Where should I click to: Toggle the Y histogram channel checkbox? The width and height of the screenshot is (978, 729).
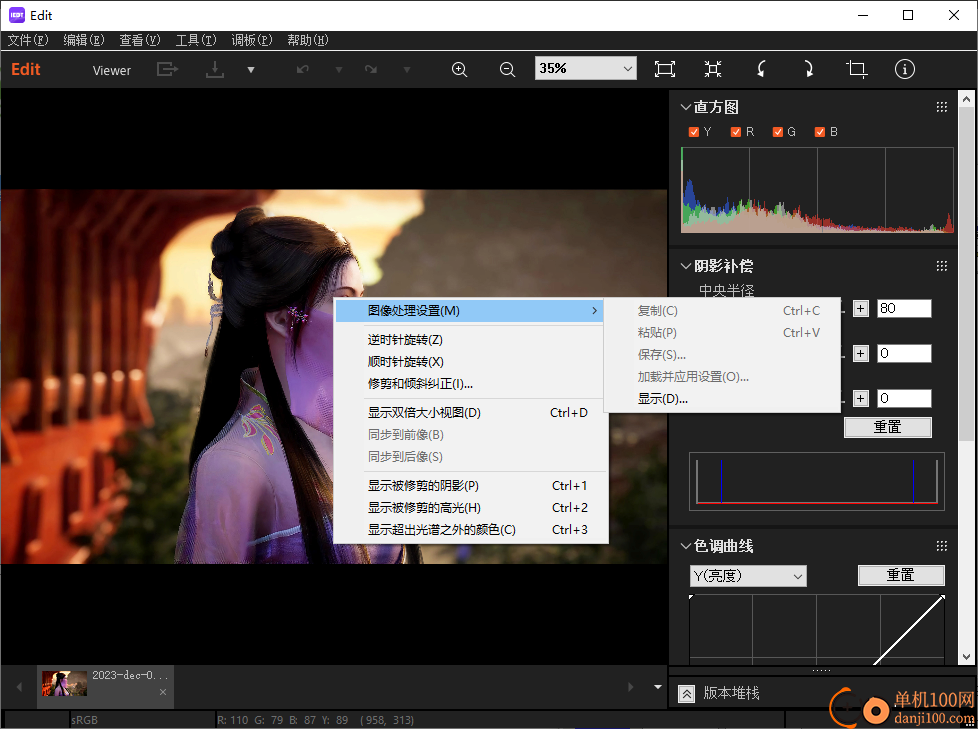pos(694,132)
